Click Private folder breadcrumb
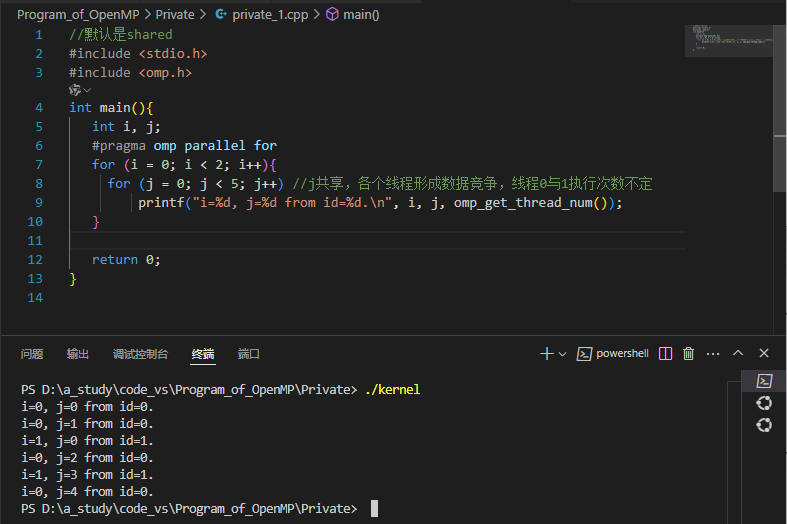The height and width of the screenshot is (524, 787). 175,15
